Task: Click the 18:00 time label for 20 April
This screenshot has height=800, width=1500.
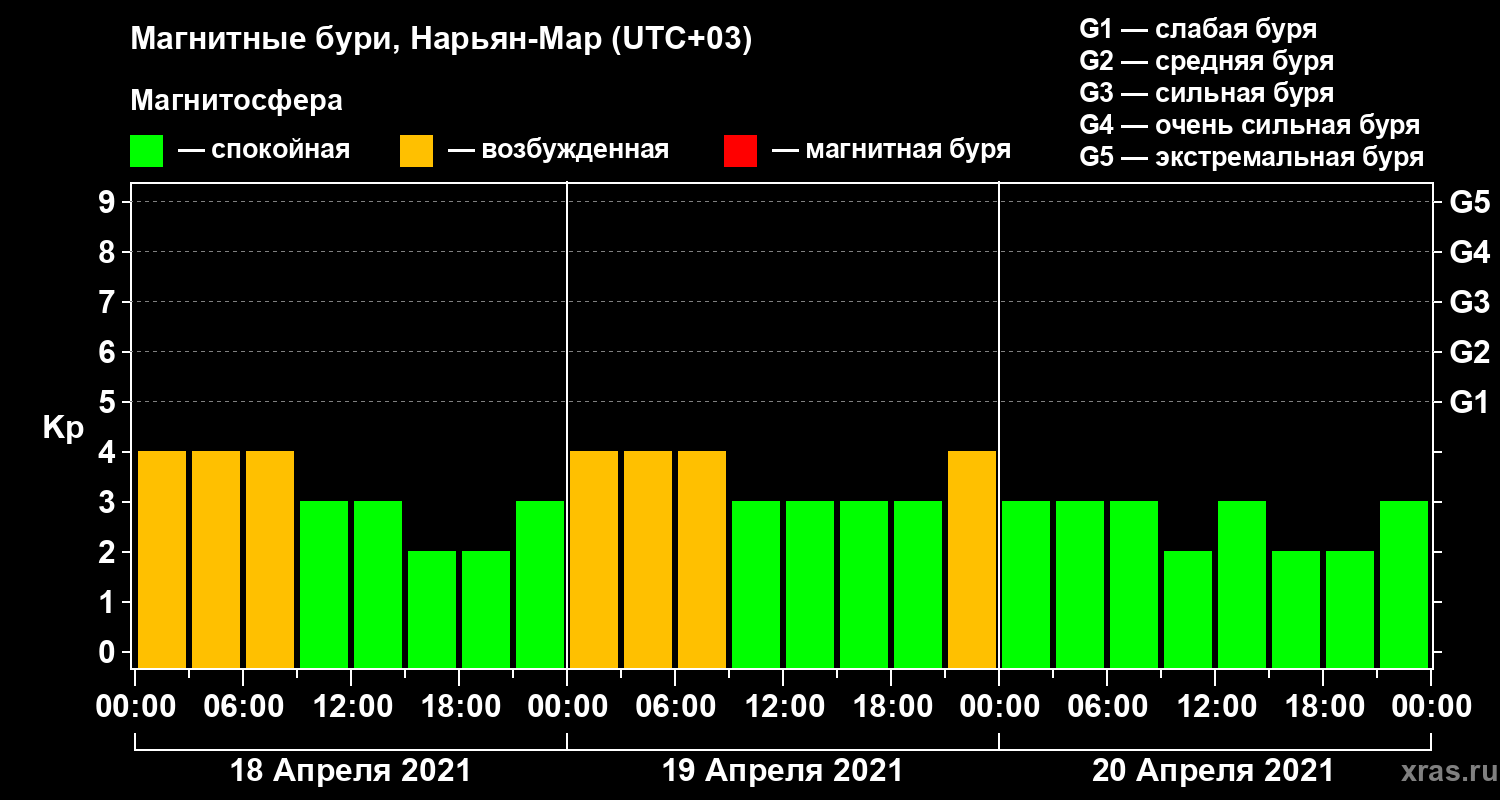Action: pyautogui.click(x=1323, y=707)
